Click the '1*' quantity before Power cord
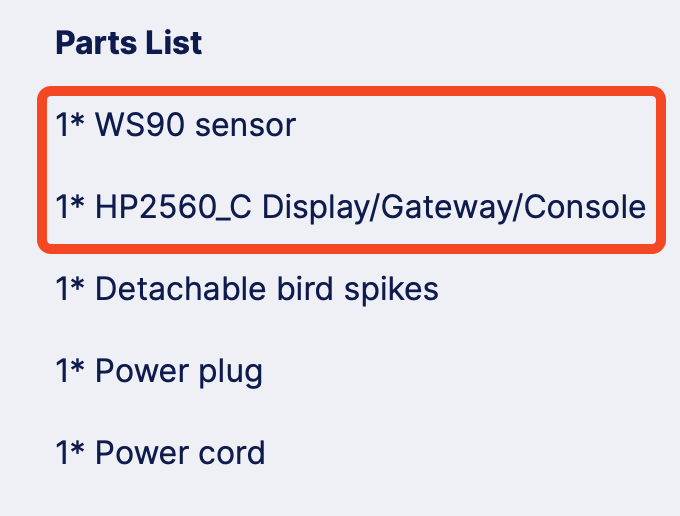 pos(69,453)
